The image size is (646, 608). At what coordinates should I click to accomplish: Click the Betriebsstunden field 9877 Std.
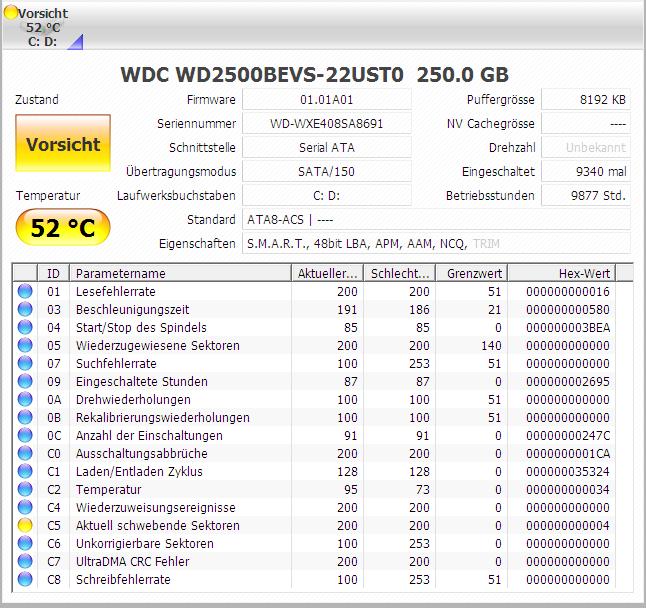586,195
